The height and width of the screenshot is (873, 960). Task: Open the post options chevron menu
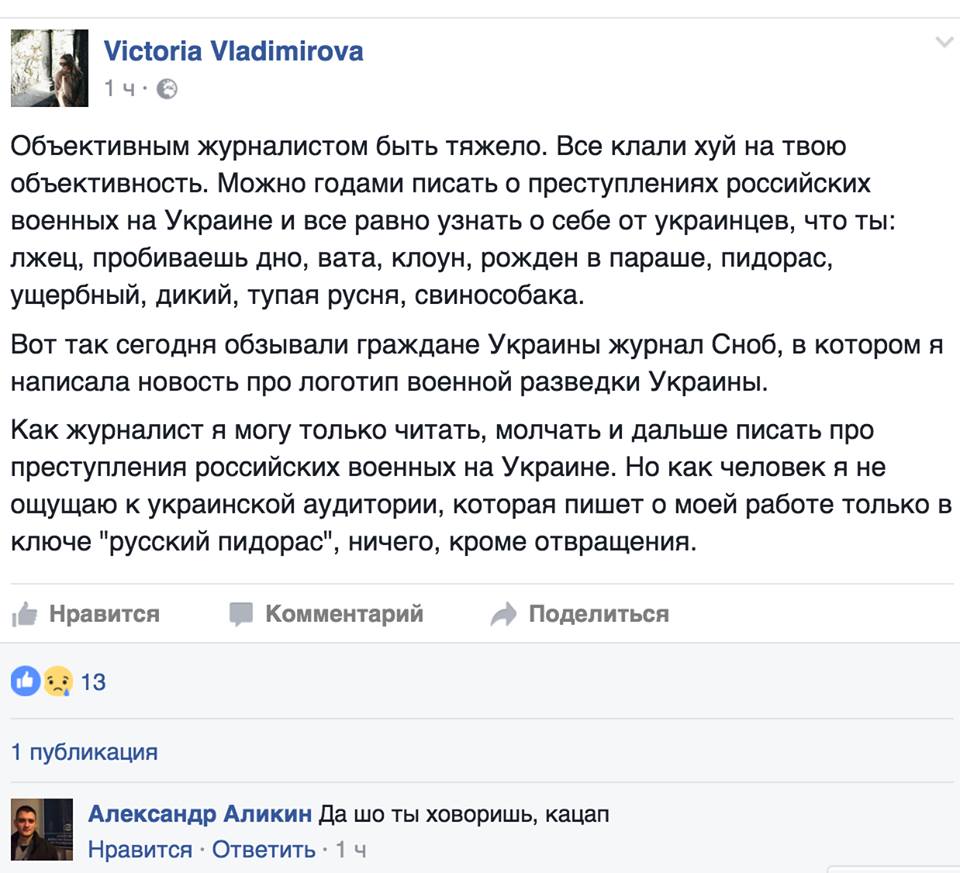tap(943, 42)
